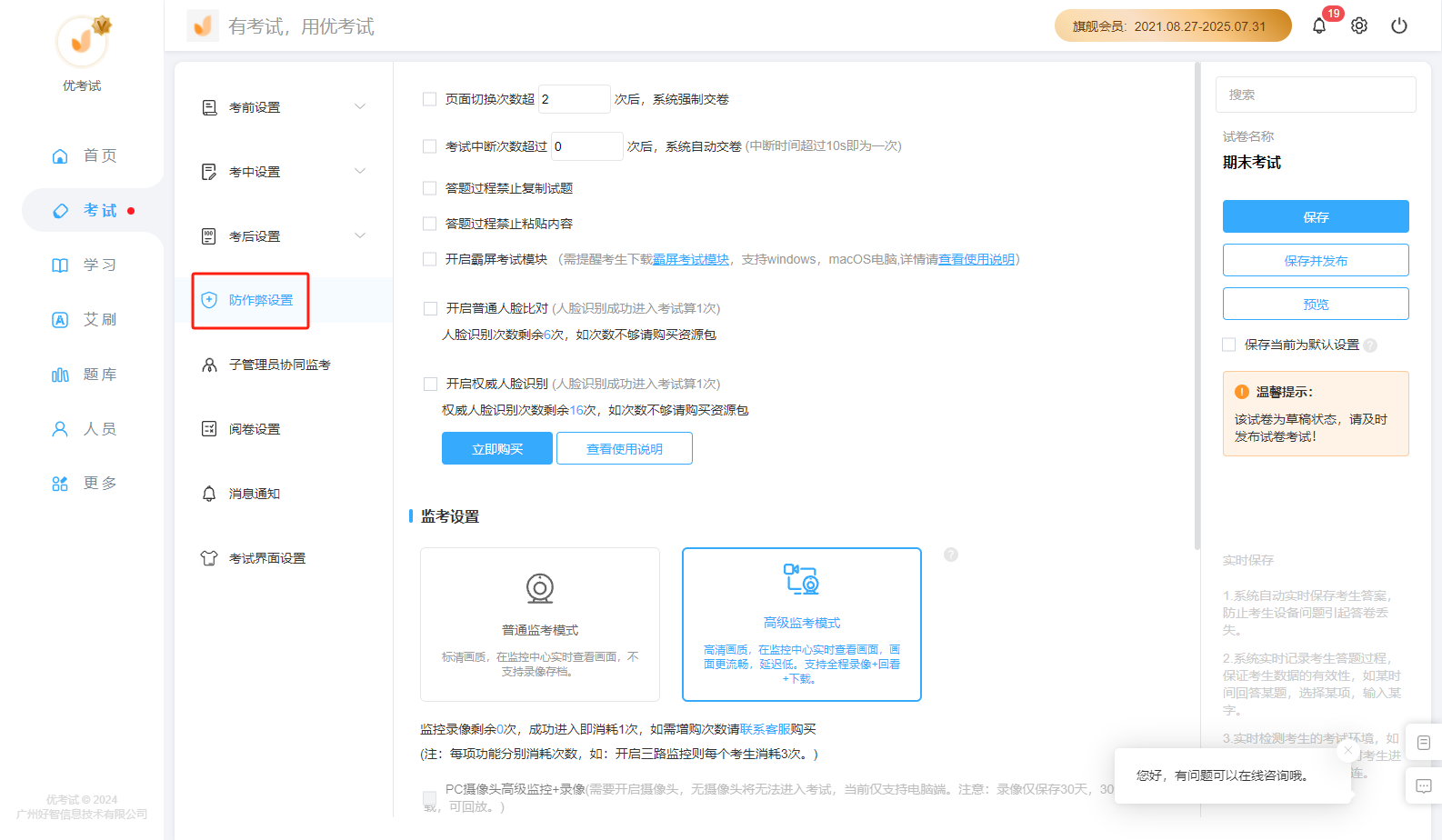The image size is (1442, 840).
Task: Click the book icon beside 学习
Action: [x=60, y=265]
